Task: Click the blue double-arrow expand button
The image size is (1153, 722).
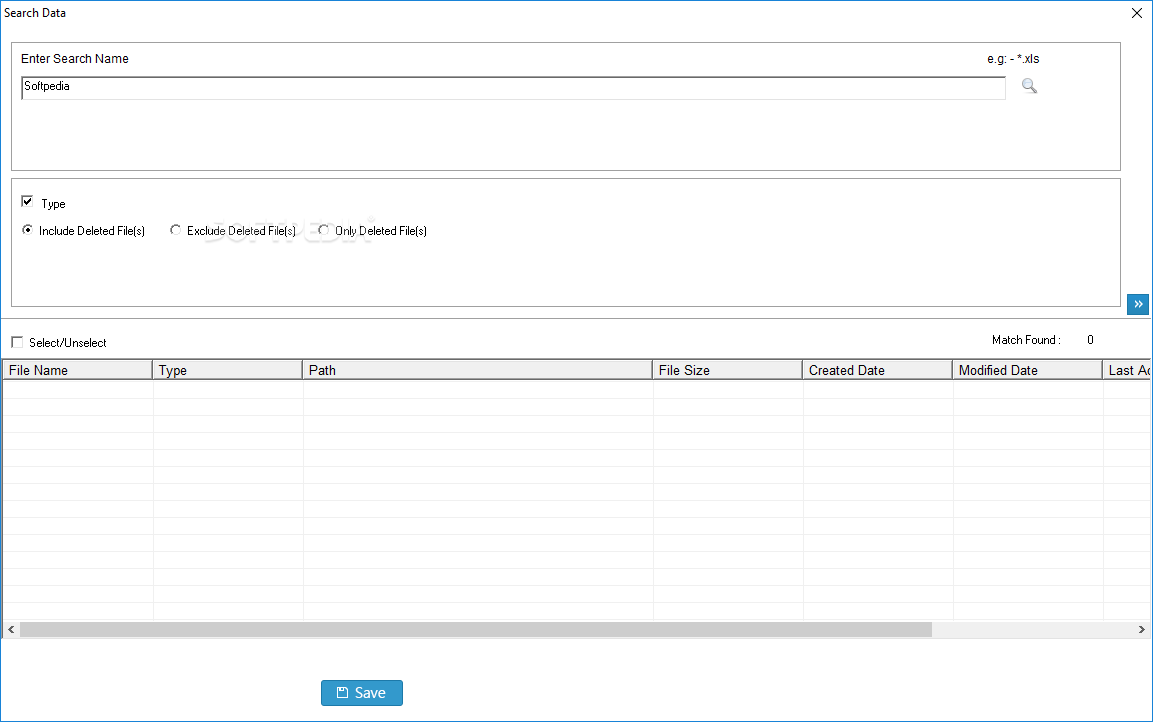Action: click(x=1138, y=304)
